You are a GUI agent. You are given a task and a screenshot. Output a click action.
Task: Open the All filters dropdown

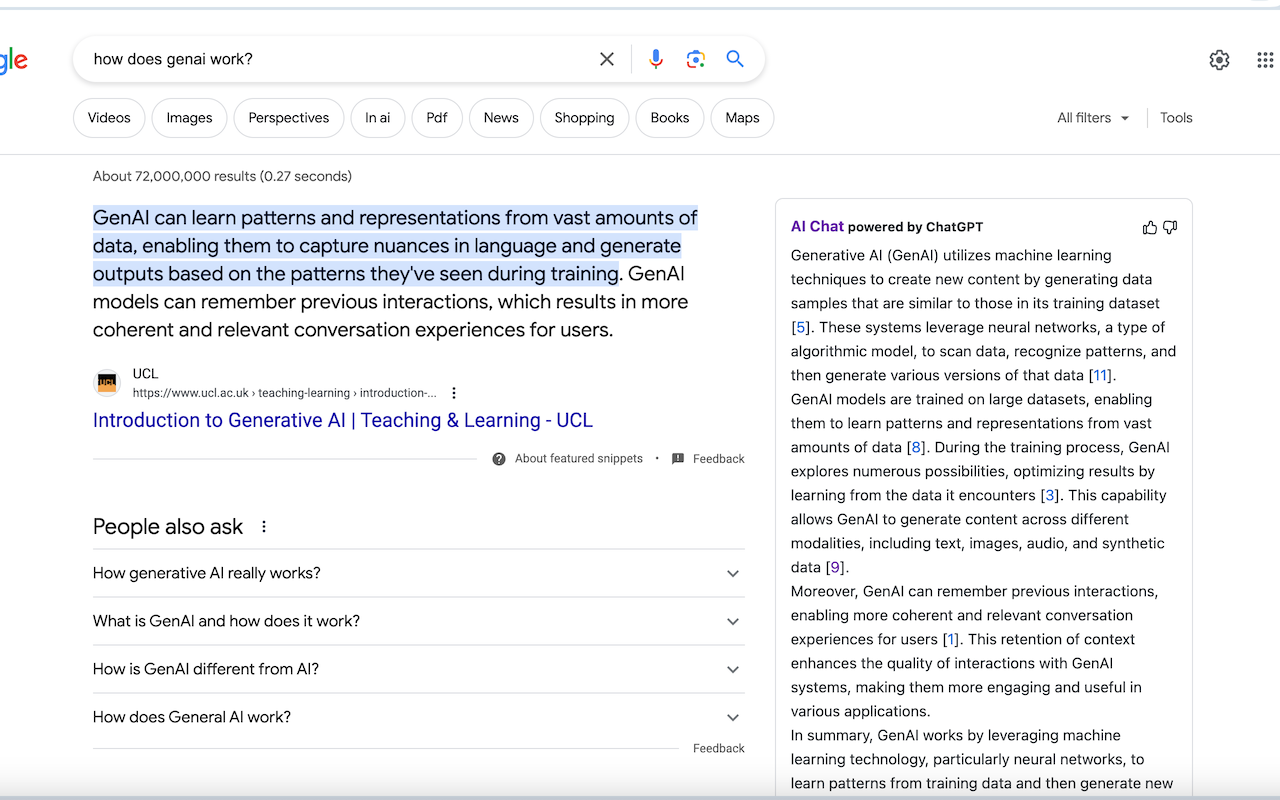pyautogui.click(x=1093, y=118)
